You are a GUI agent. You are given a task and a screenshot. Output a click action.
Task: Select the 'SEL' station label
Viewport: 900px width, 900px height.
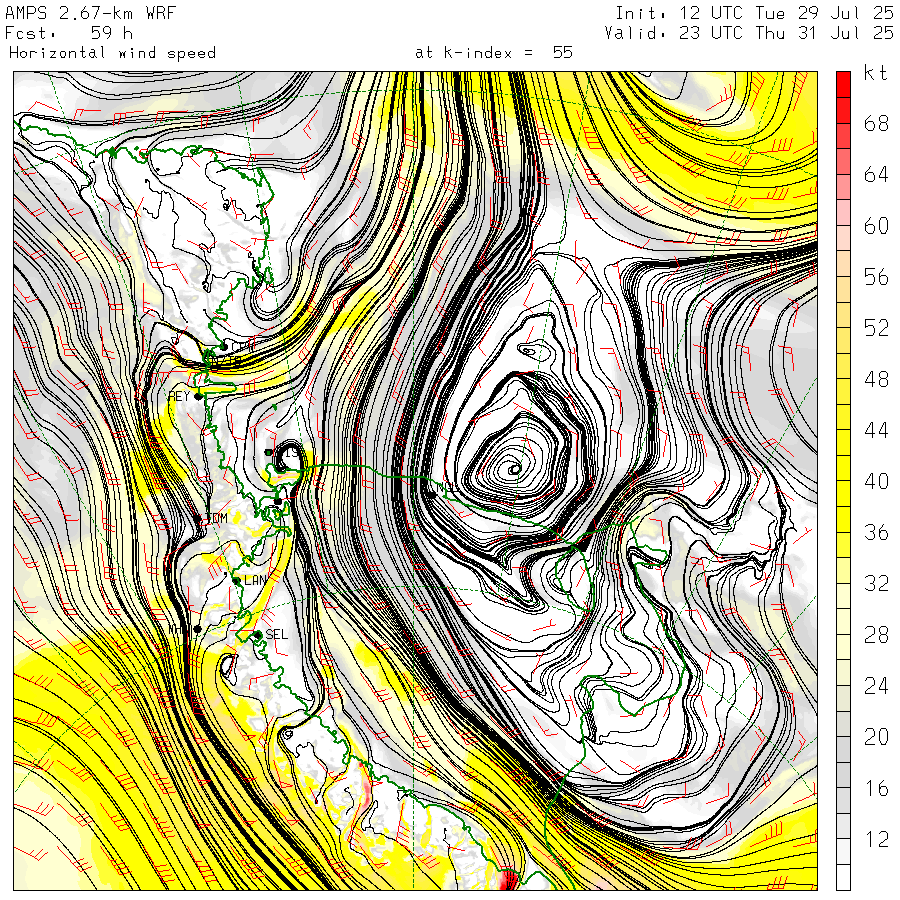point(277,634)
